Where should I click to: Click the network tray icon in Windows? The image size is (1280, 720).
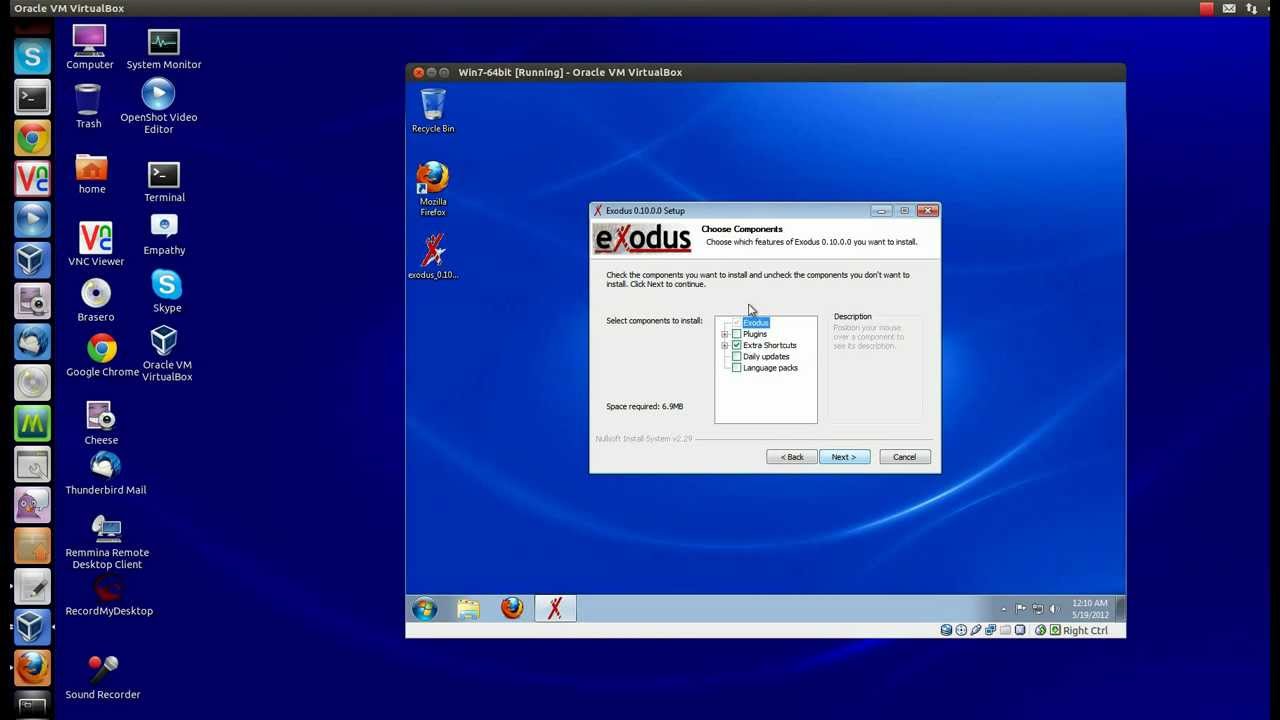(x=1038, y=608)
